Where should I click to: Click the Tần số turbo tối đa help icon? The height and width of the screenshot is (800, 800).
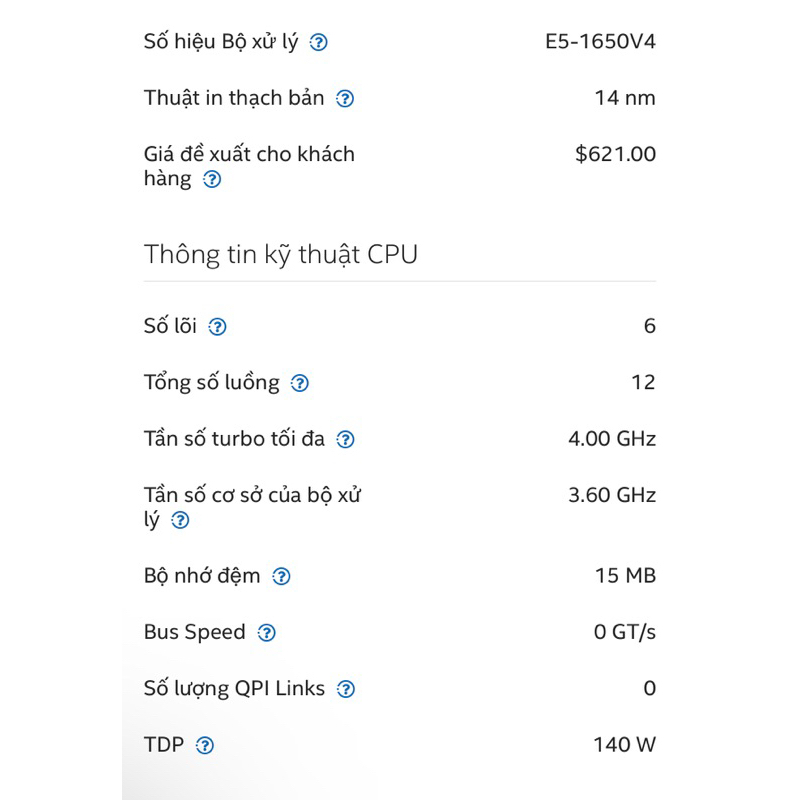click(x=345, y=439)
